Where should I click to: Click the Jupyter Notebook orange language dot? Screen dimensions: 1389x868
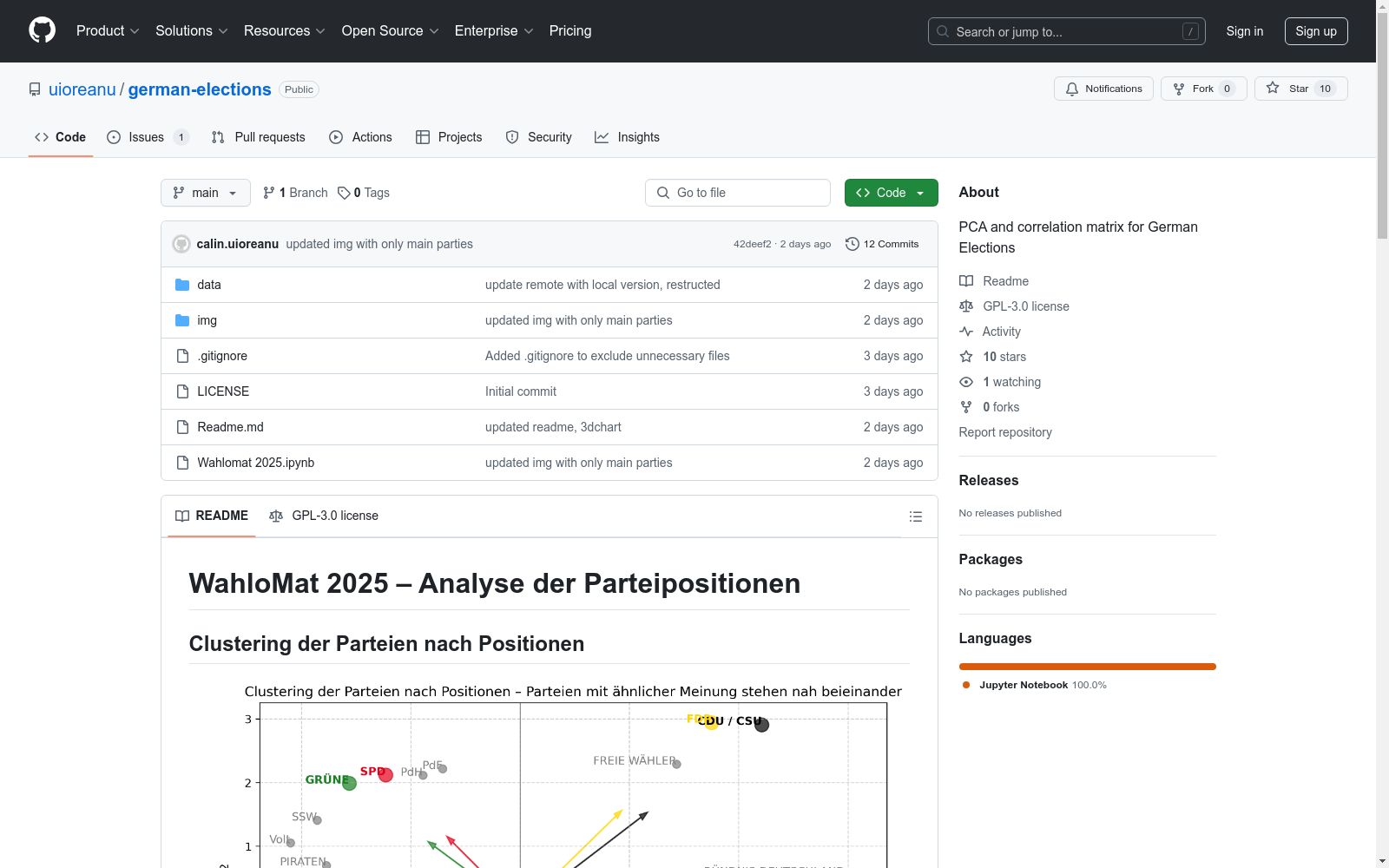966,685
